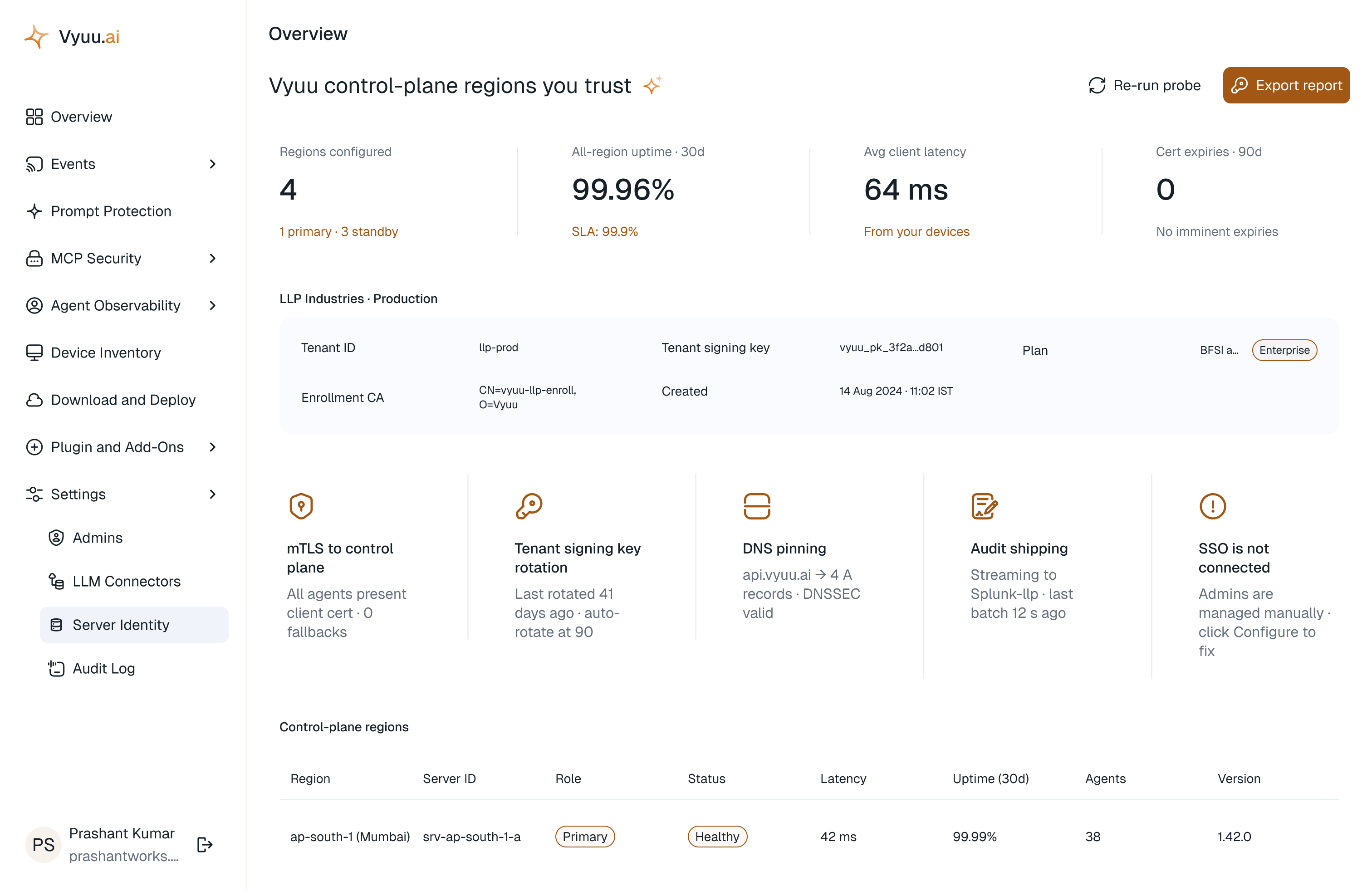
Task: Click the Healthy status badge
Action: [717, 837]
